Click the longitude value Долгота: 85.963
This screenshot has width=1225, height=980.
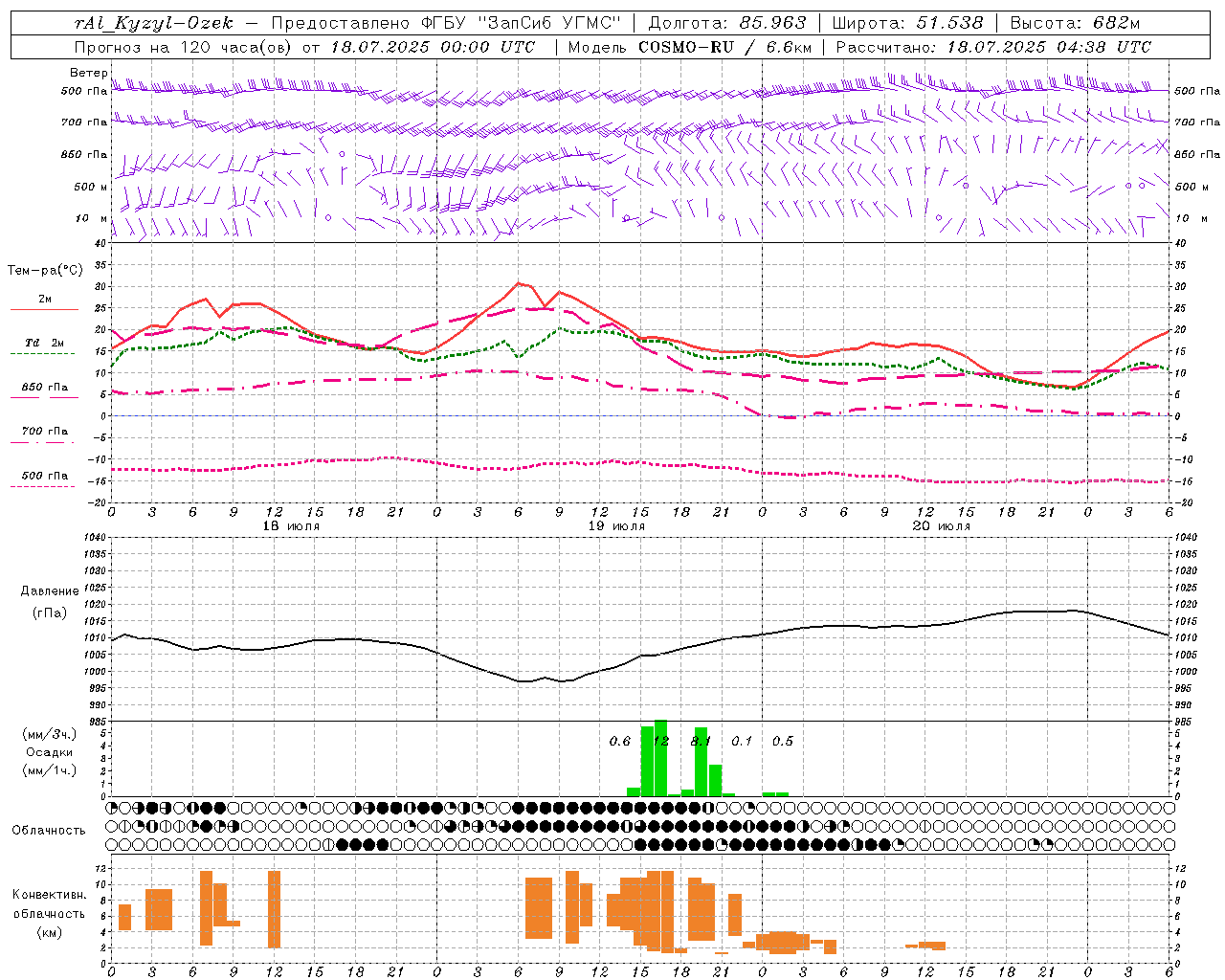point(727,23)
